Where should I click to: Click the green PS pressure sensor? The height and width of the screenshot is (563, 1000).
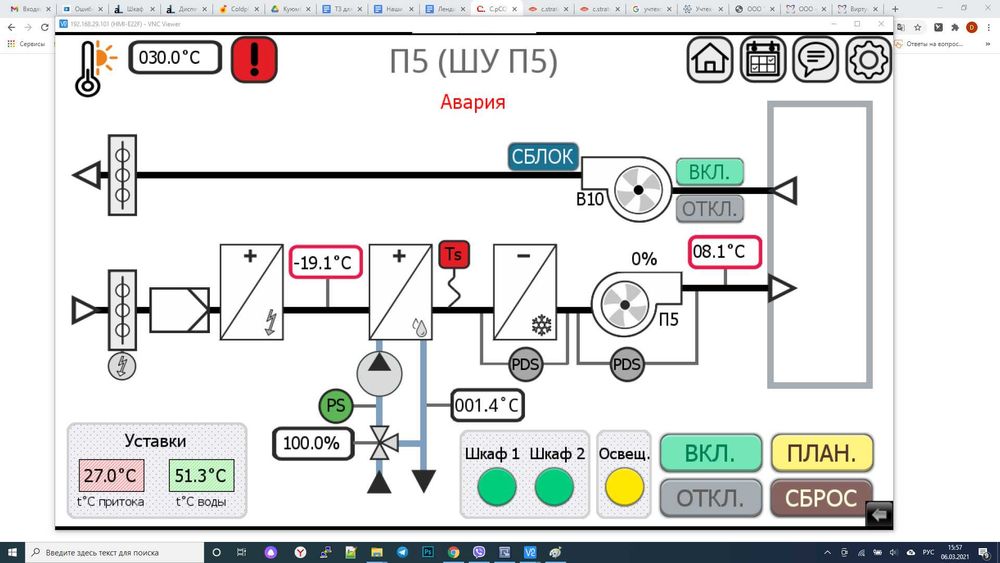click(335, 406)
